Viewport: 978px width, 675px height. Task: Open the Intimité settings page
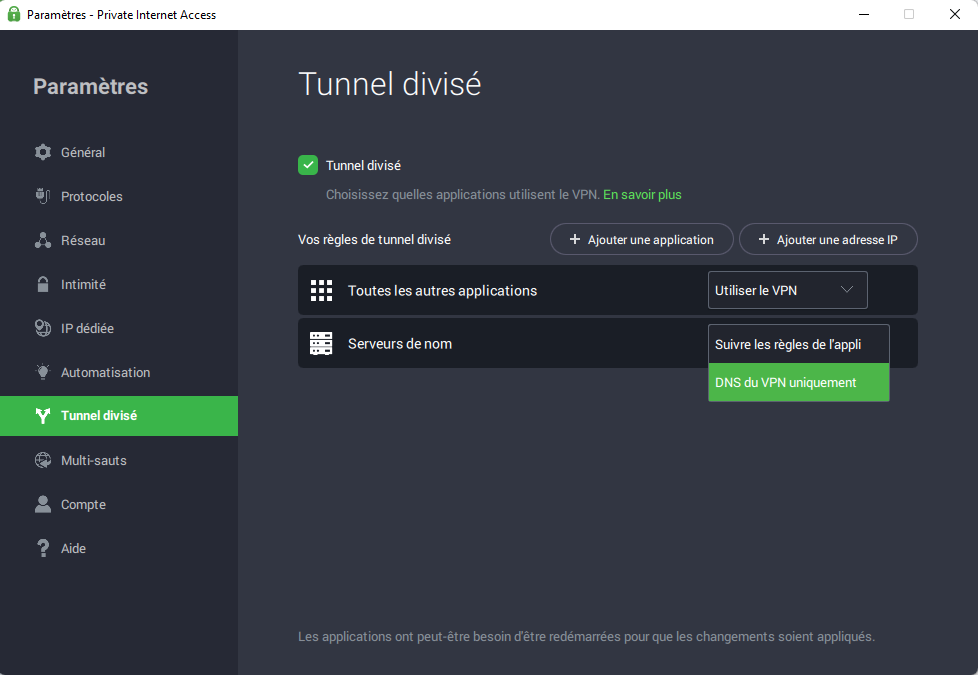pyautogui.click(x=119, y=284)
